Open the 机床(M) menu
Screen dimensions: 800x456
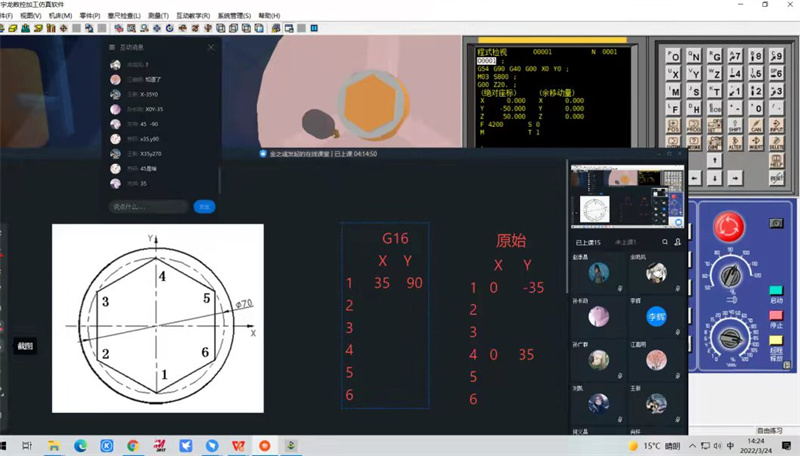click(60, 15)
